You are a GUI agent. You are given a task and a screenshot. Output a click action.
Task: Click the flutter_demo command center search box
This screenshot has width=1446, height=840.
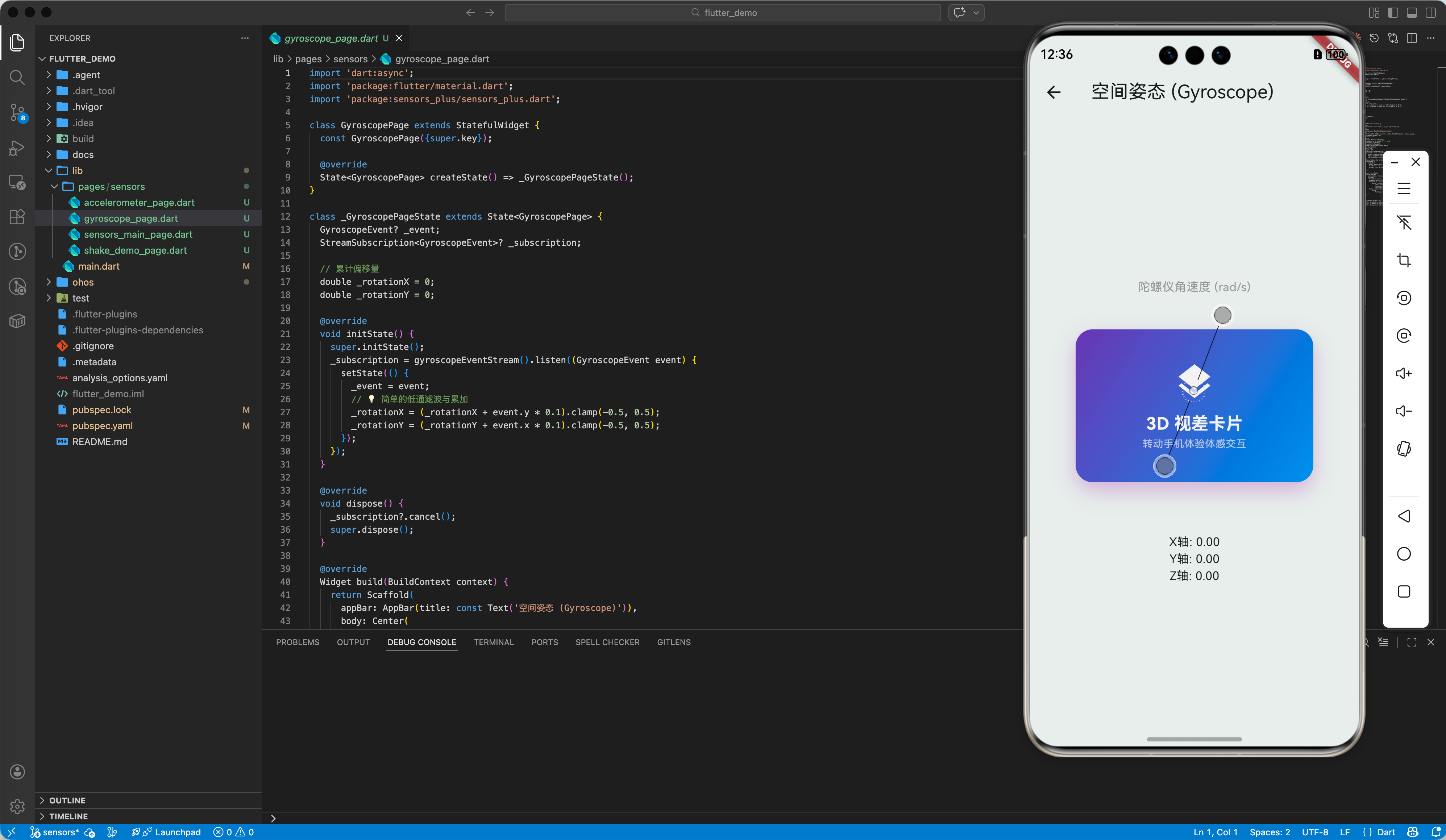[722, 13]
